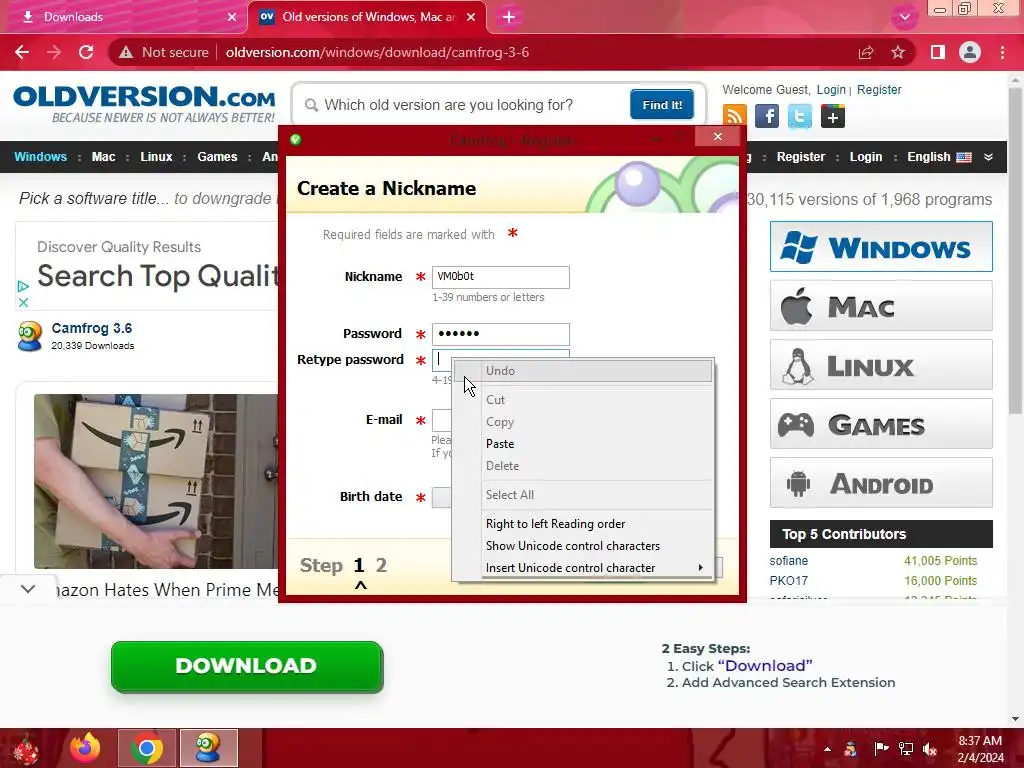
Task: Click the Camfrog 3.6 program icon
Action: (30, 336)
